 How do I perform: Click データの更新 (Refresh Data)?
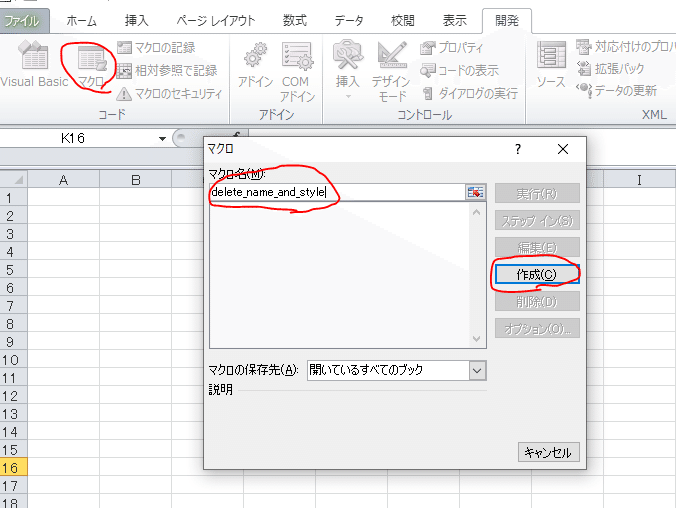pyautogui.click(x=617, y=91)
